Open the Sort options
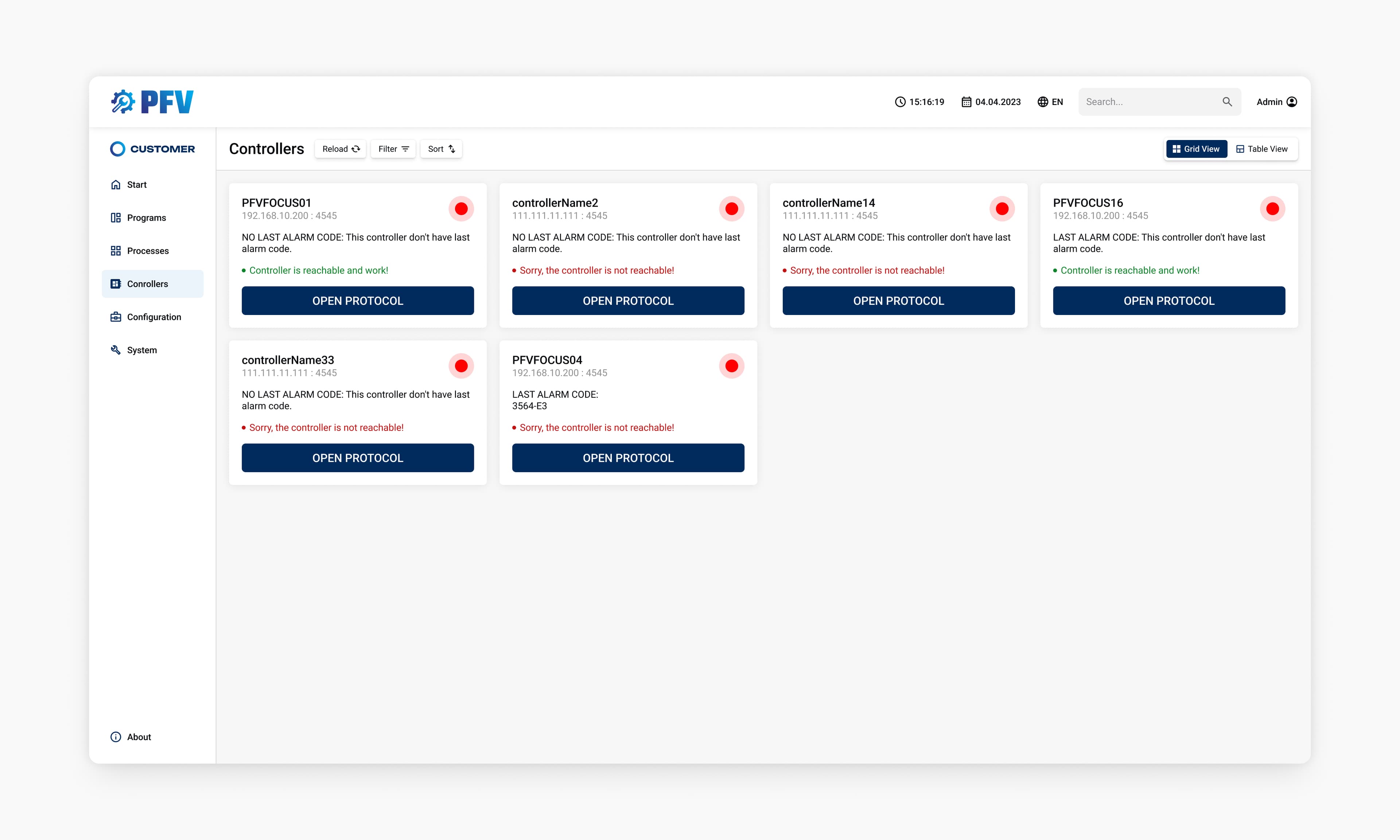The width and height of the screenshot is (1400, 840). pos(442,149)
